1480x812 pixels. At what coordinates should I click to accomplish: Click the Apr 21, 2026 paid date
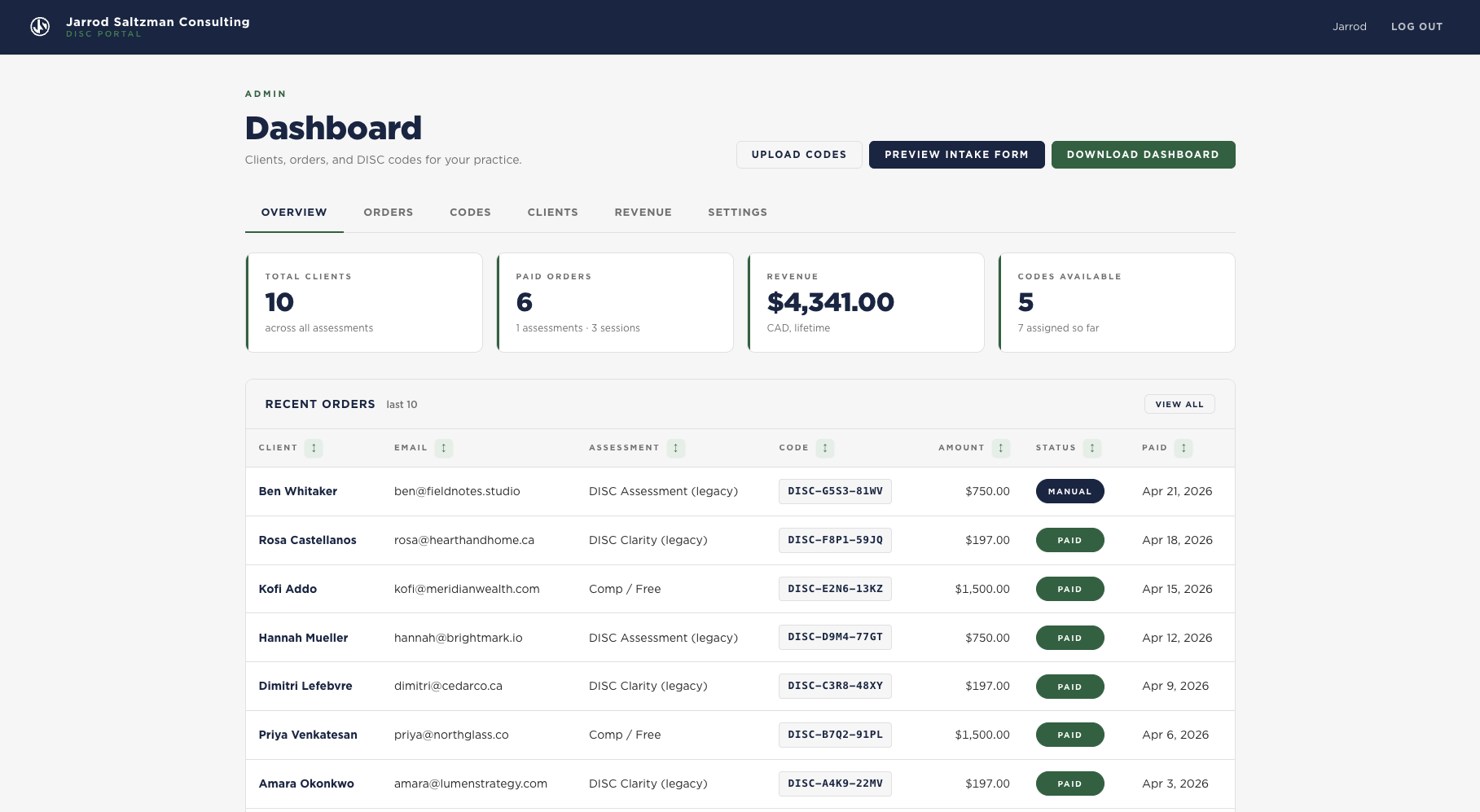[1177, 491]
